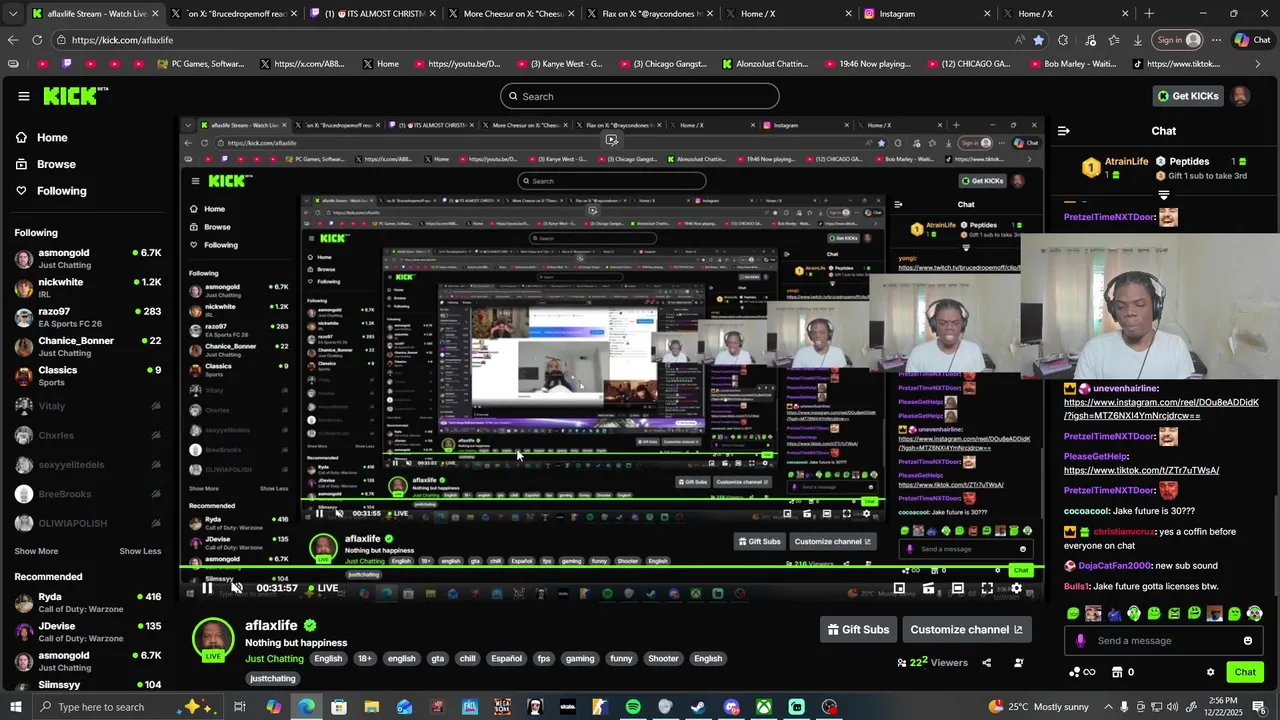Image resolution: width=1280 pixels, height=720 pixels.
Task: Click the Send a message field
Action: coord(1166,641)
